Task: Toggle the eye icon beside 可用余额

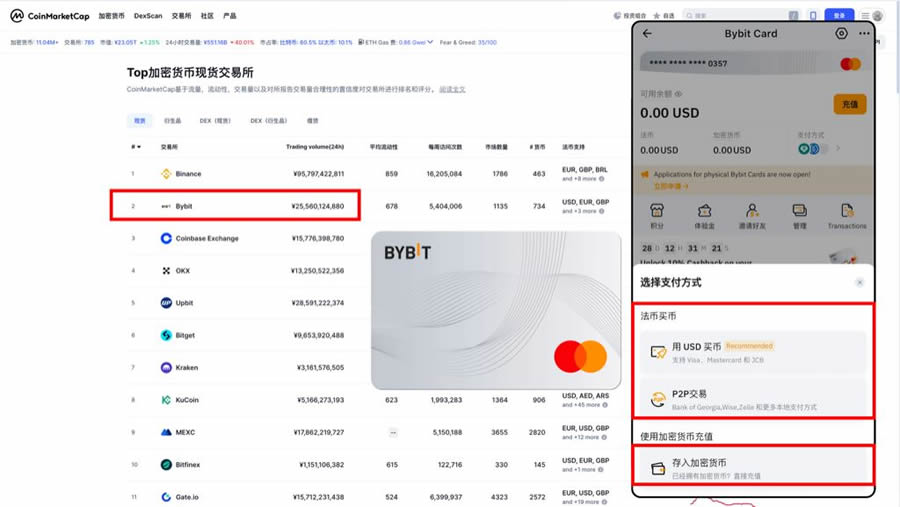Action: tap(678, 94)
